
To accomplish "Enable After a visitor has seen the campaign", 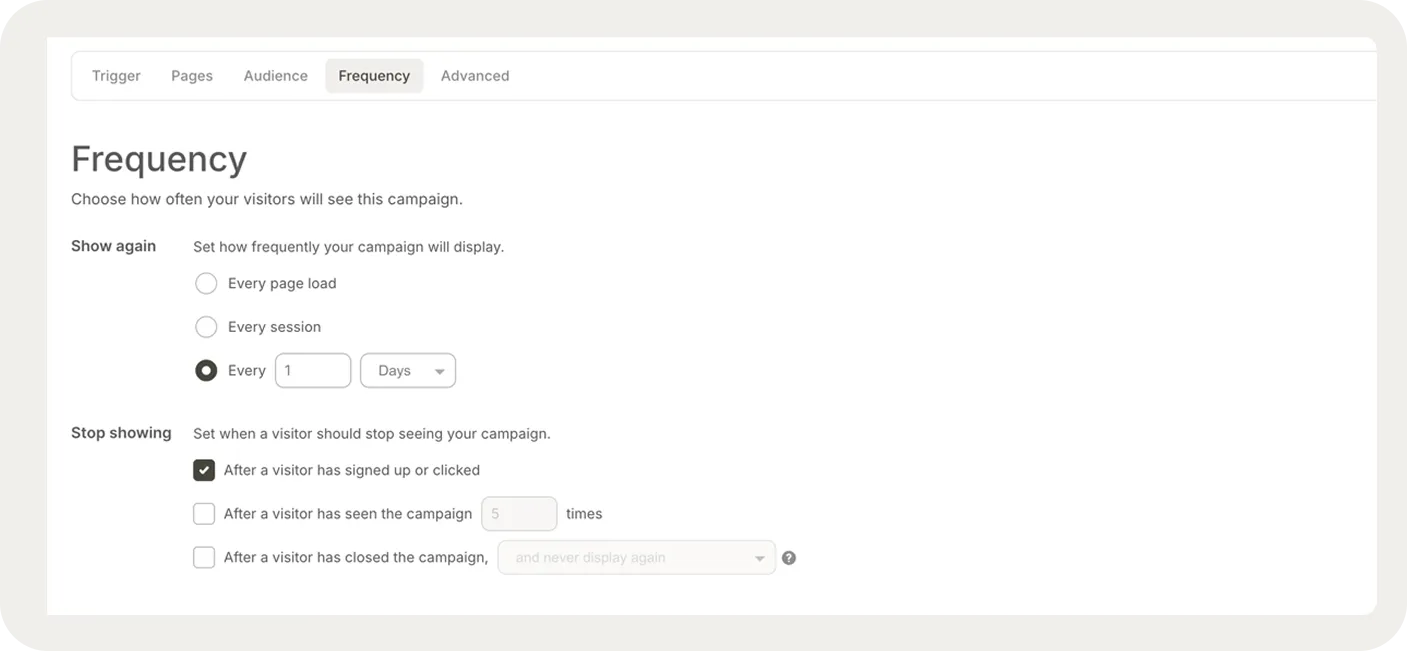I will click(204, 514).
